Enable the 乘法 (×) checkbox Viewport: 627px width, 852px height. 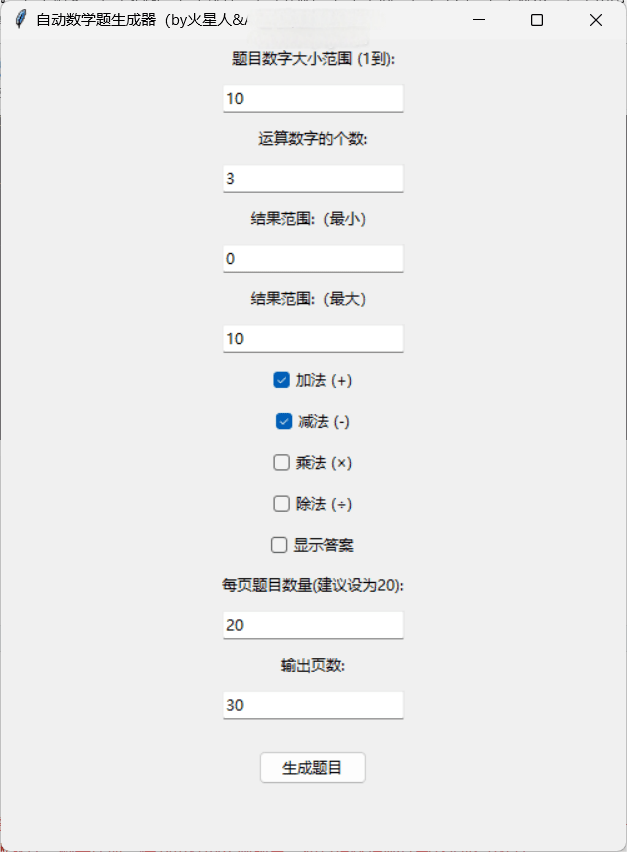point(282,462)
